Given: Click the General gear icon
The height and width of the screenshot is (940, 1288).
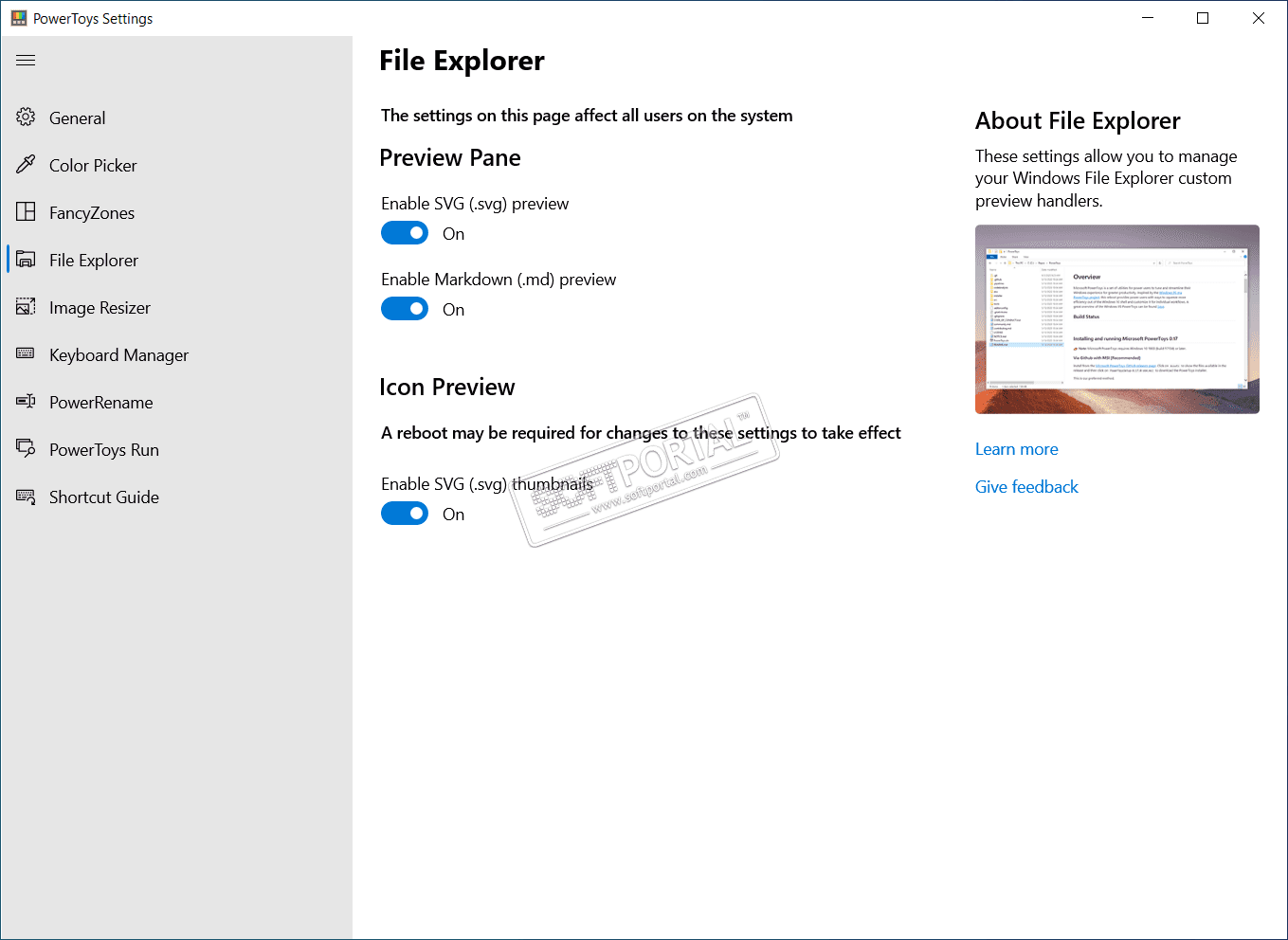Looking at the screenshot, I should pyautogui.click(x=26, y=117).
